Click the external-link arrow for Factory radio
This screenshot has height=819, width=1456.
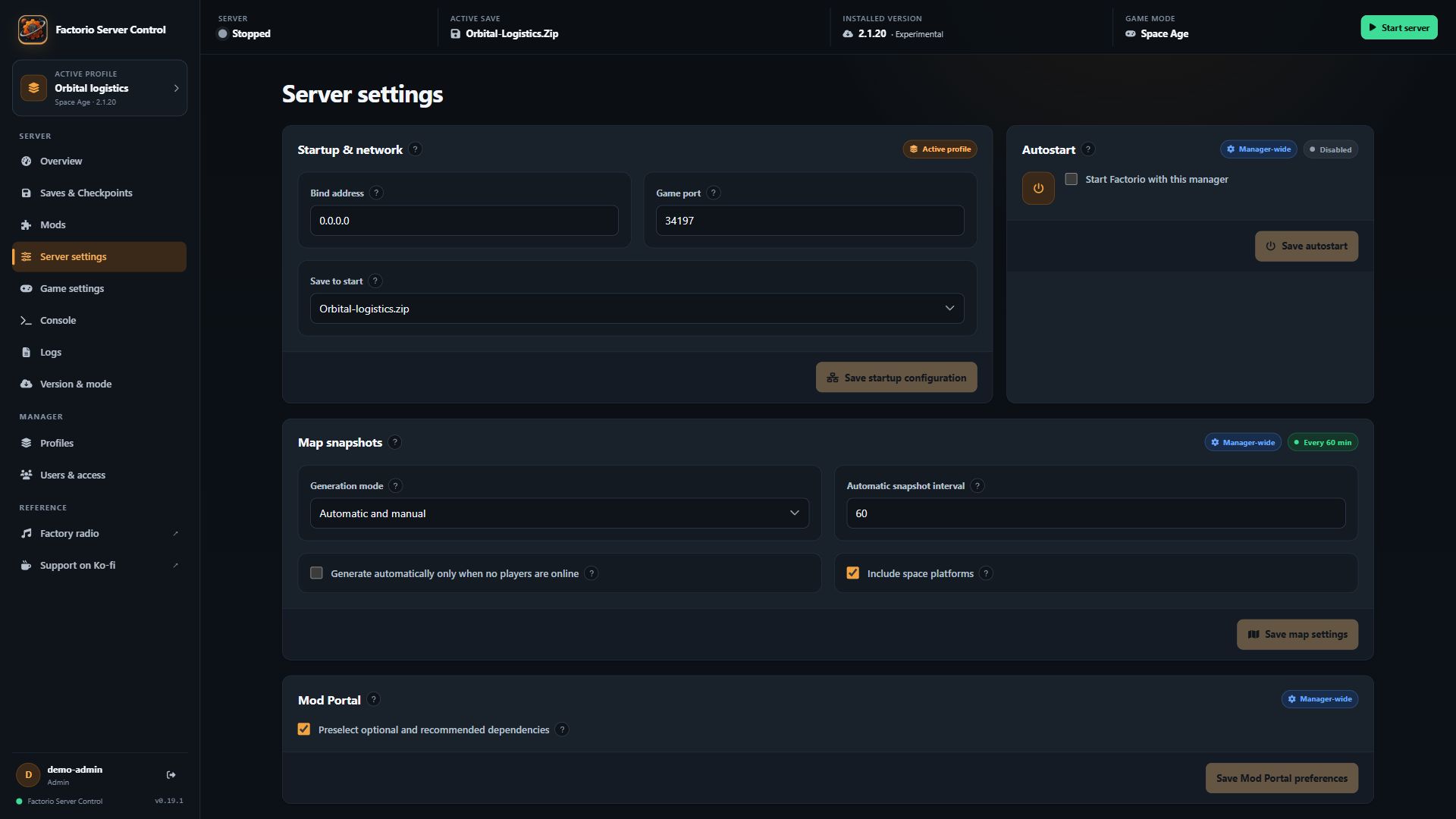pyautogui.click(x=176, y=533)
